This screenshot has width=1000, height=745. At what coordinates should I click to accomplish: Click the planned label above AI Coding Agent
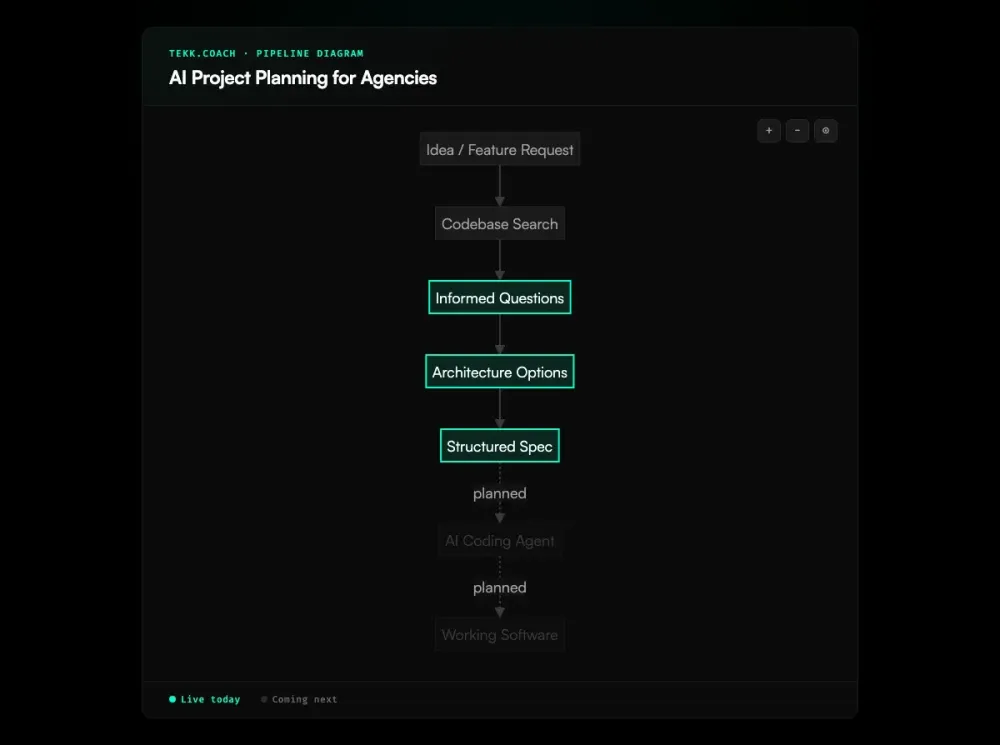click(x=499, y=493)
